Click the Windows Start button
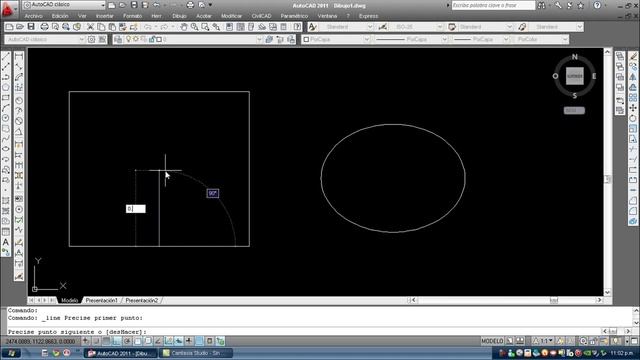640x360 pixels. 11,353
